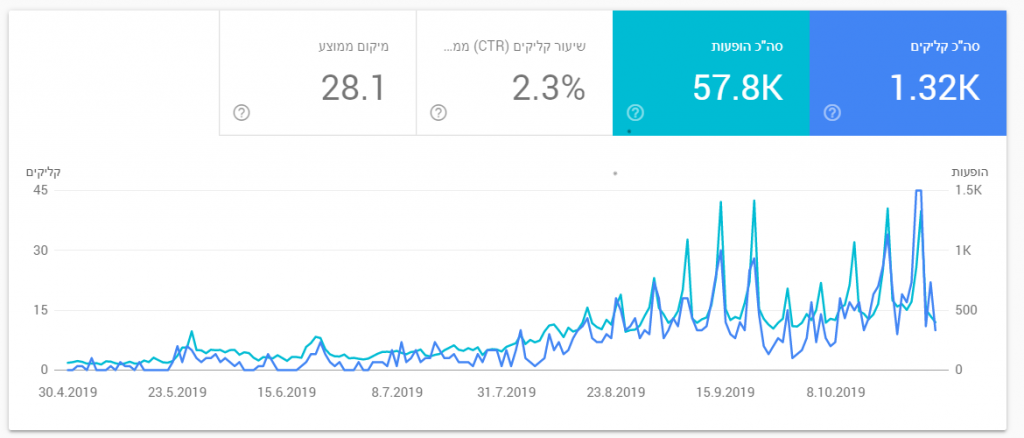Click the 8.10.2019 date axis label
Image resolution: width=1024 pixels, height=438 pixels.
tap(836, 392)
